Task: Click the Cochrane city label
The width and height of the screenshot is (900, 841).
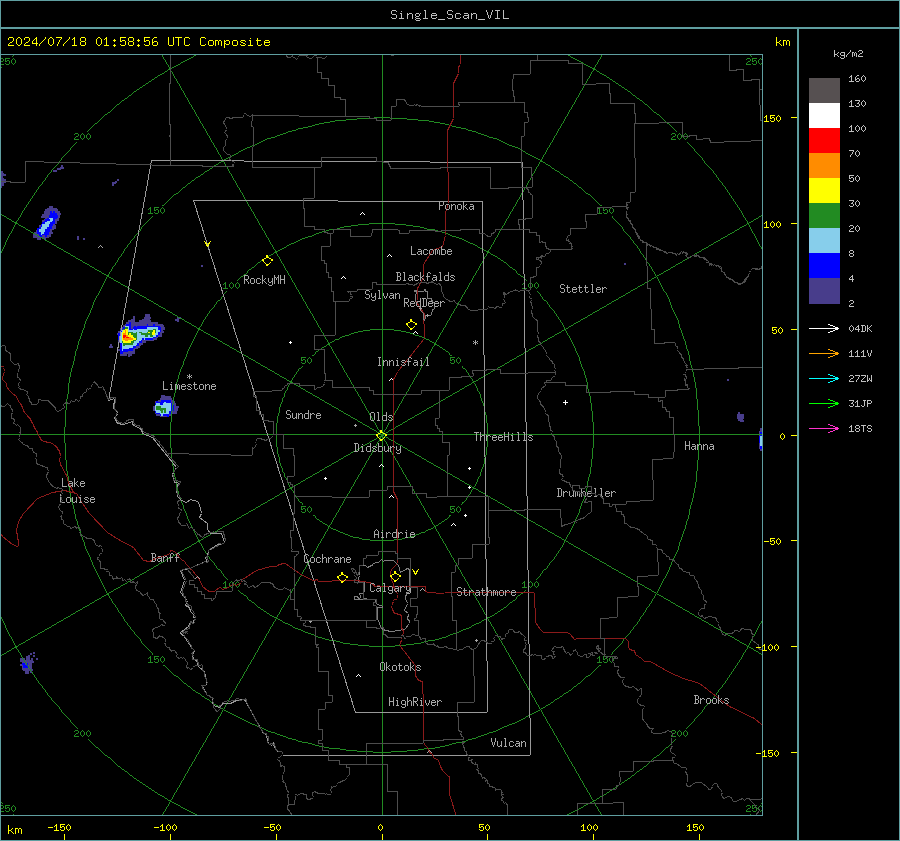Action: pos(327,559)
